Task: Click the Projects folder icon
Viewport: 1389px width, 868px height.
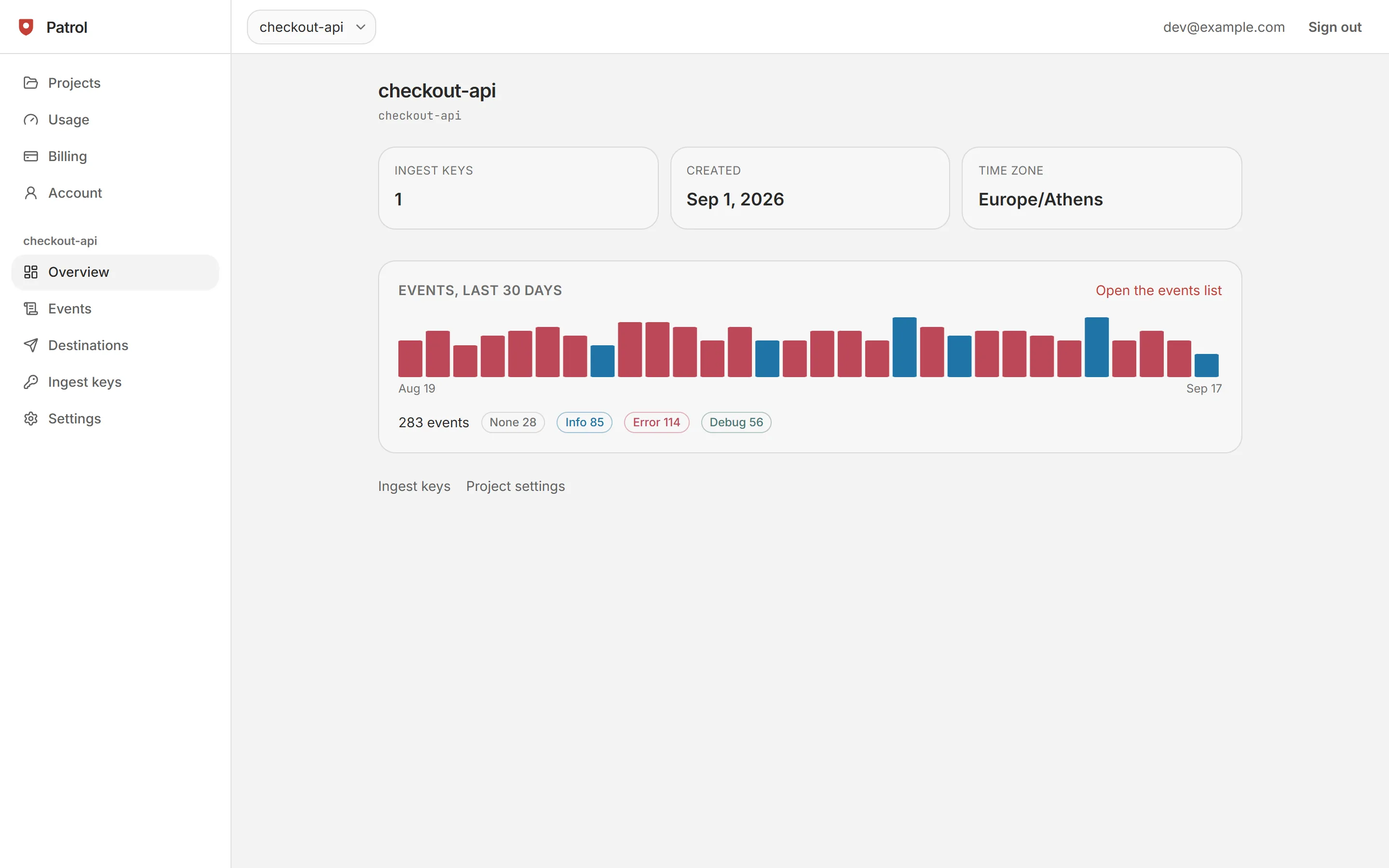Action: click(31, 82)
